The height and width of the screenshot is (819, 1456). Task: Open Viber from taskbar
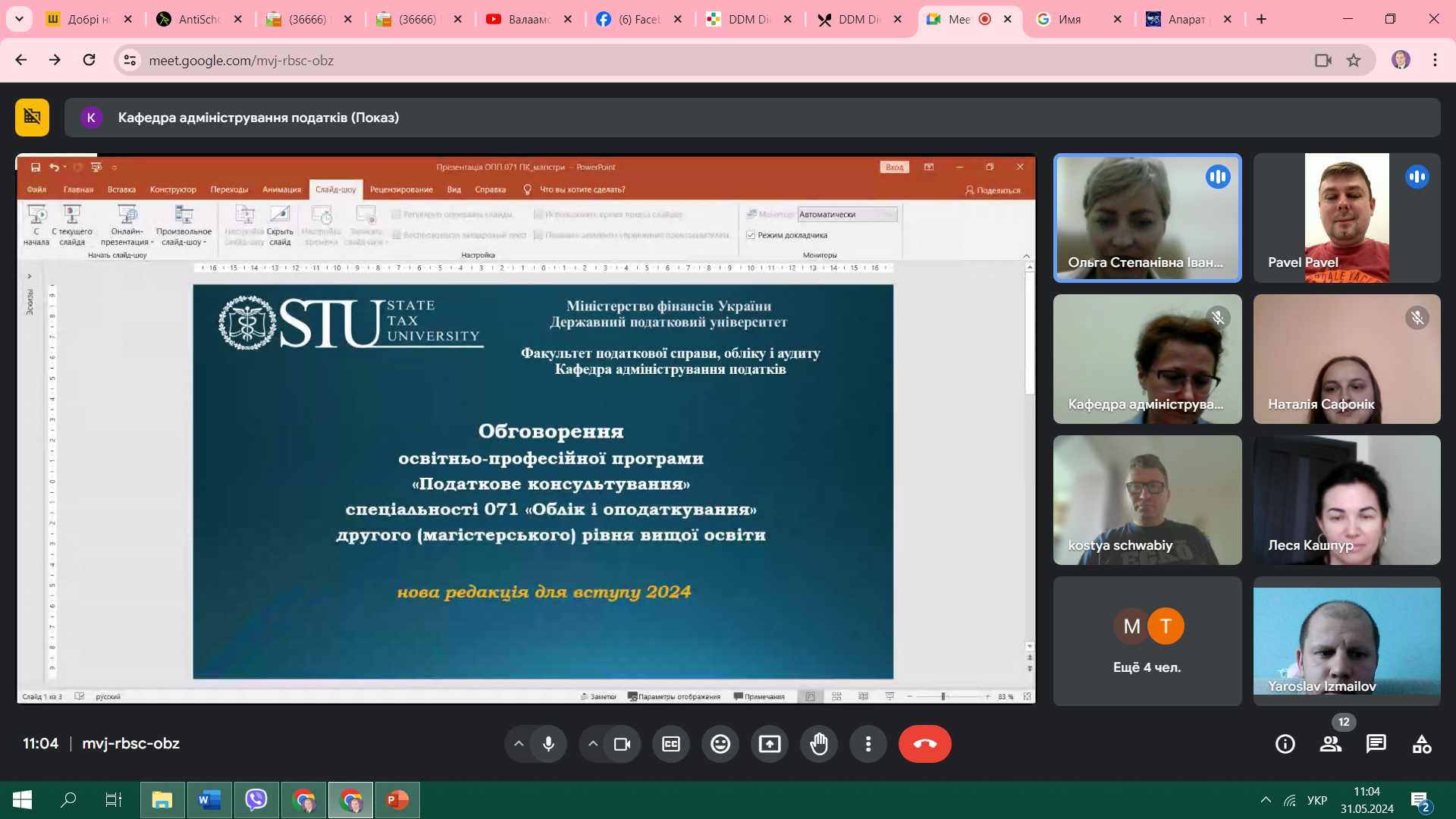tap(256, 799)
